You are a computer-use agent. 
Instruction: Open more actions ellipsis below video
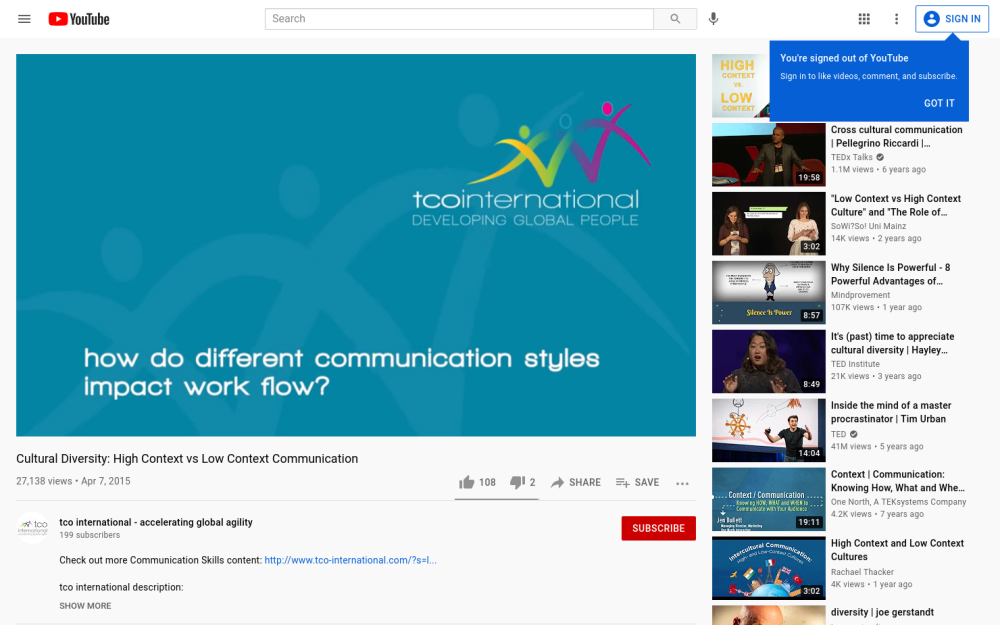pyautogui.click(x=682, y=483)
